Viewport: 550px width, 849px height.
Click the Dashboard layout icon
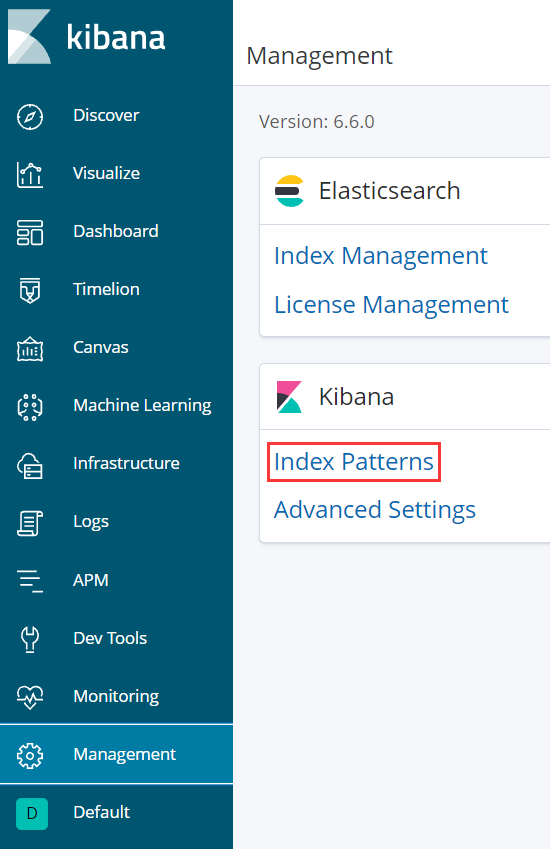coord(30,233)
